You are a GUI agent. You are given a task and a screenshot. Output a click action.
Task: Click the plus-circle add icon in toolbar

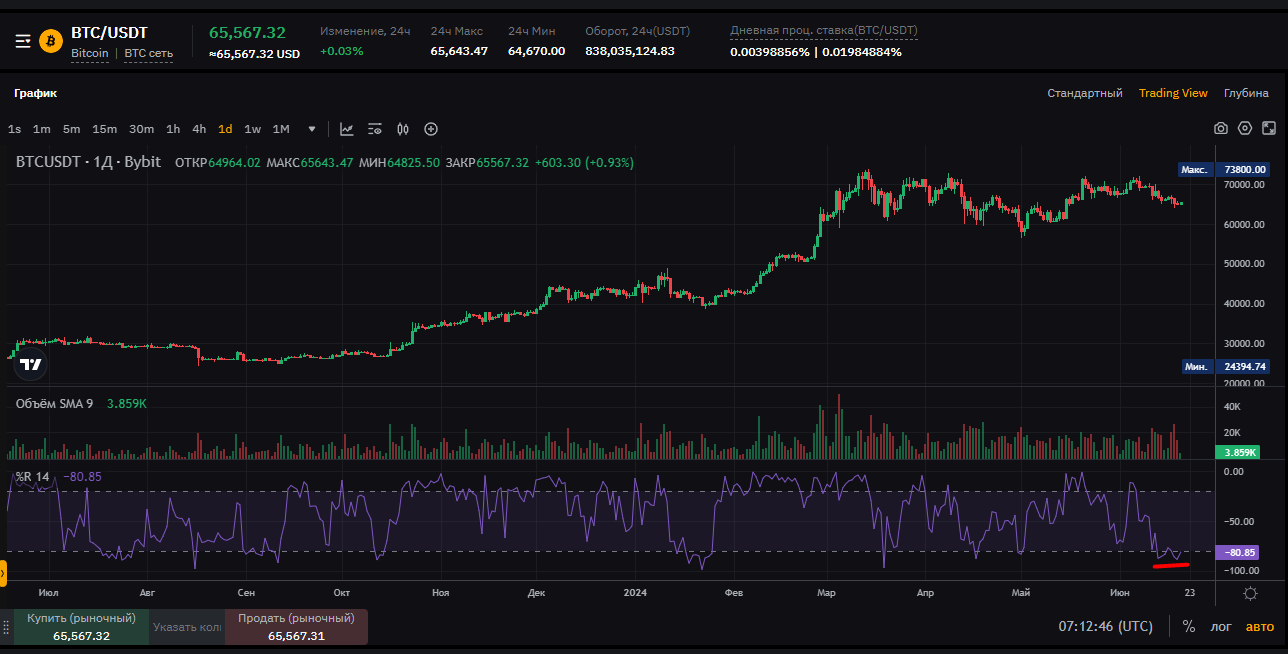[431, 129]
